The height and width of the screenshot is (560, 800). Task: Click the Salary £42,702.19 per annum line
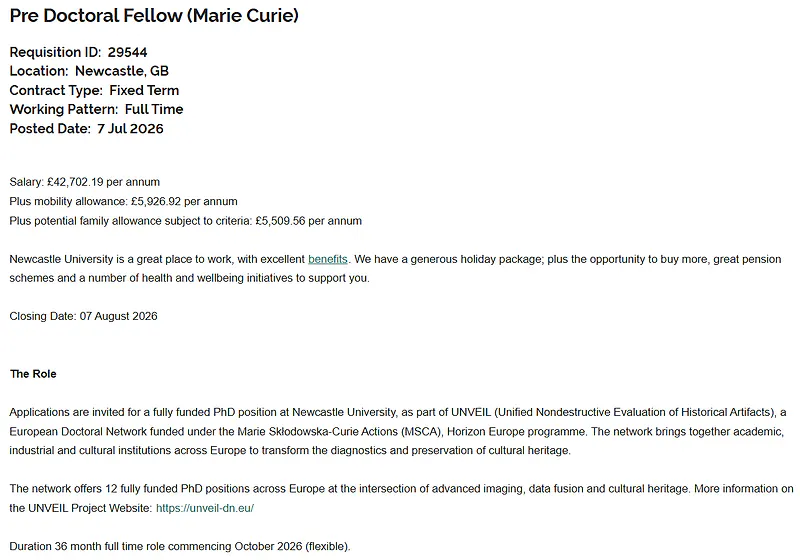(x=85, y=182)
